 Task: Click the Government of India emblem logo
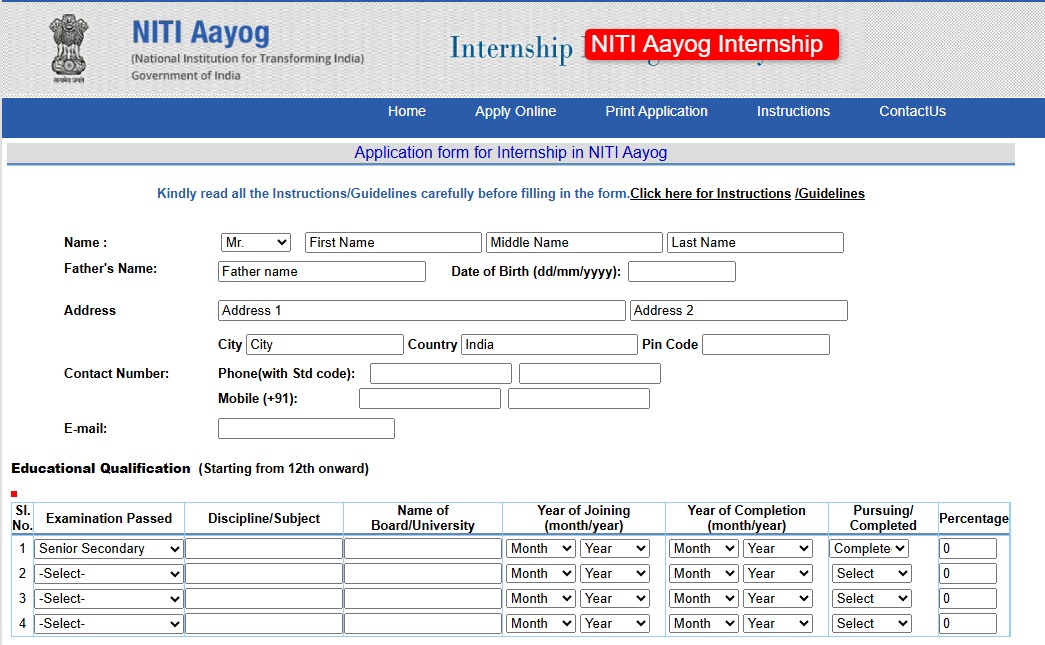click(68, 48)
